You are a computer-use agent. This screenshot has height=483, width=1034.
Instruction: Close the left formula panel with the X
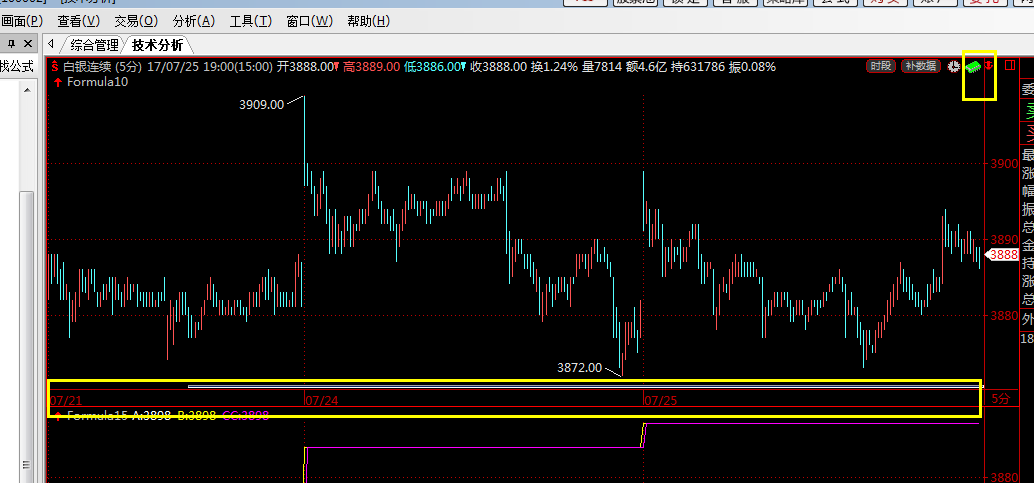[x=27, y=44]
